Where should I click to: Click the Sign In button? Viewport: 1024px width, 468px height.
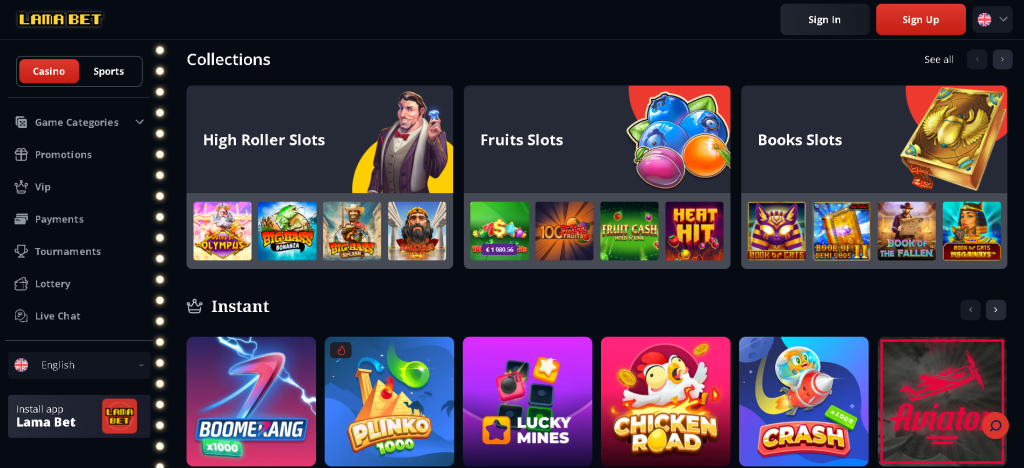point(825,20)
